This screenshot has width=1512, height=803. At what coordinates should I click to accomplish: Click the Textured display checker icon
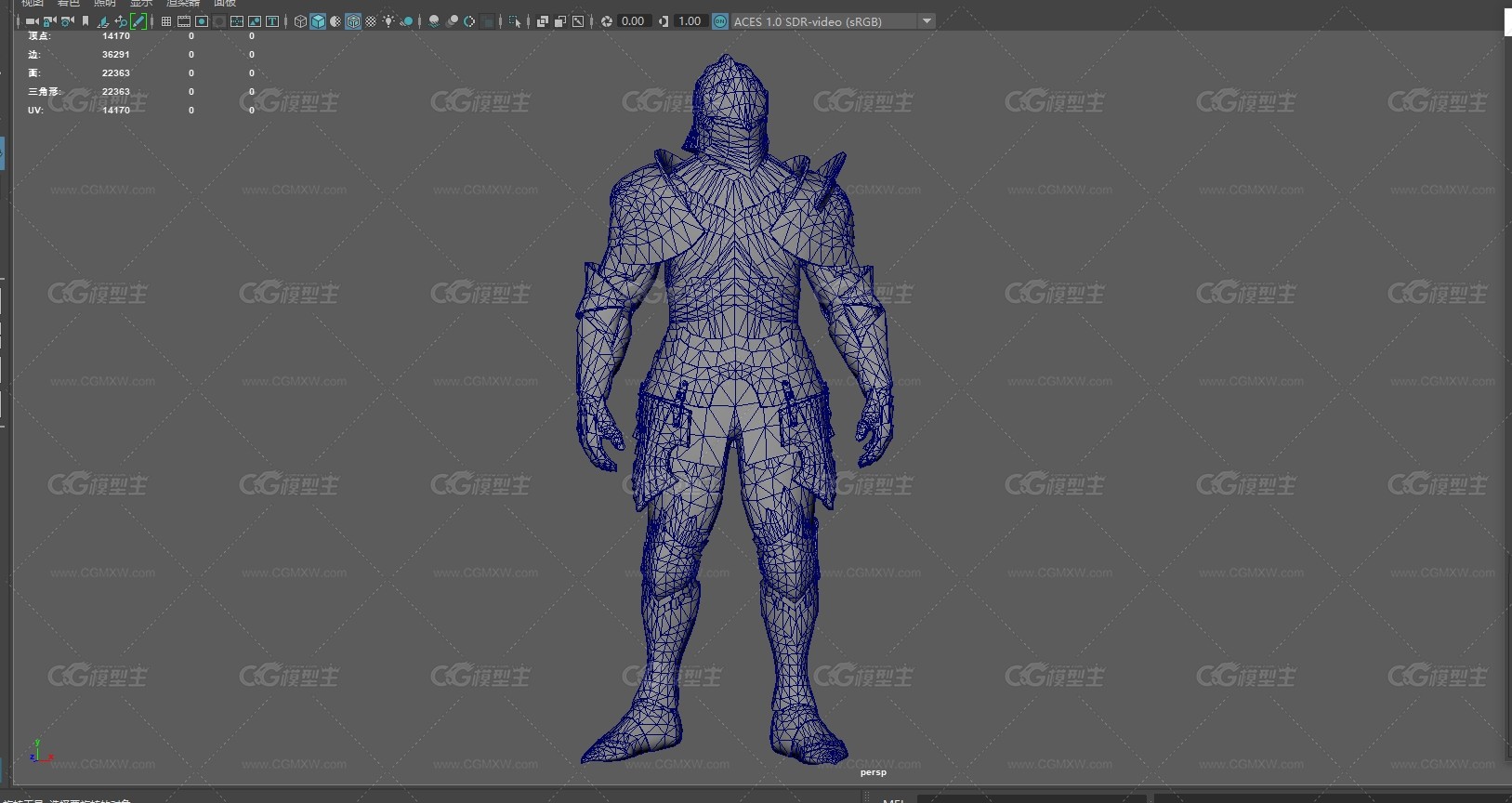click(371, 21)
